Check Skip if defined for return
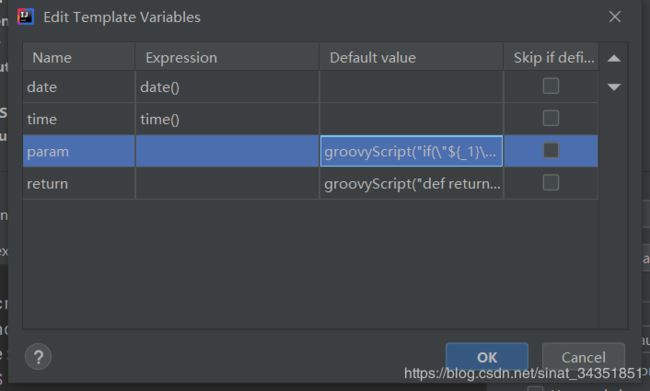The width and height of the screenshot is (650, 391). coord(551,182)
